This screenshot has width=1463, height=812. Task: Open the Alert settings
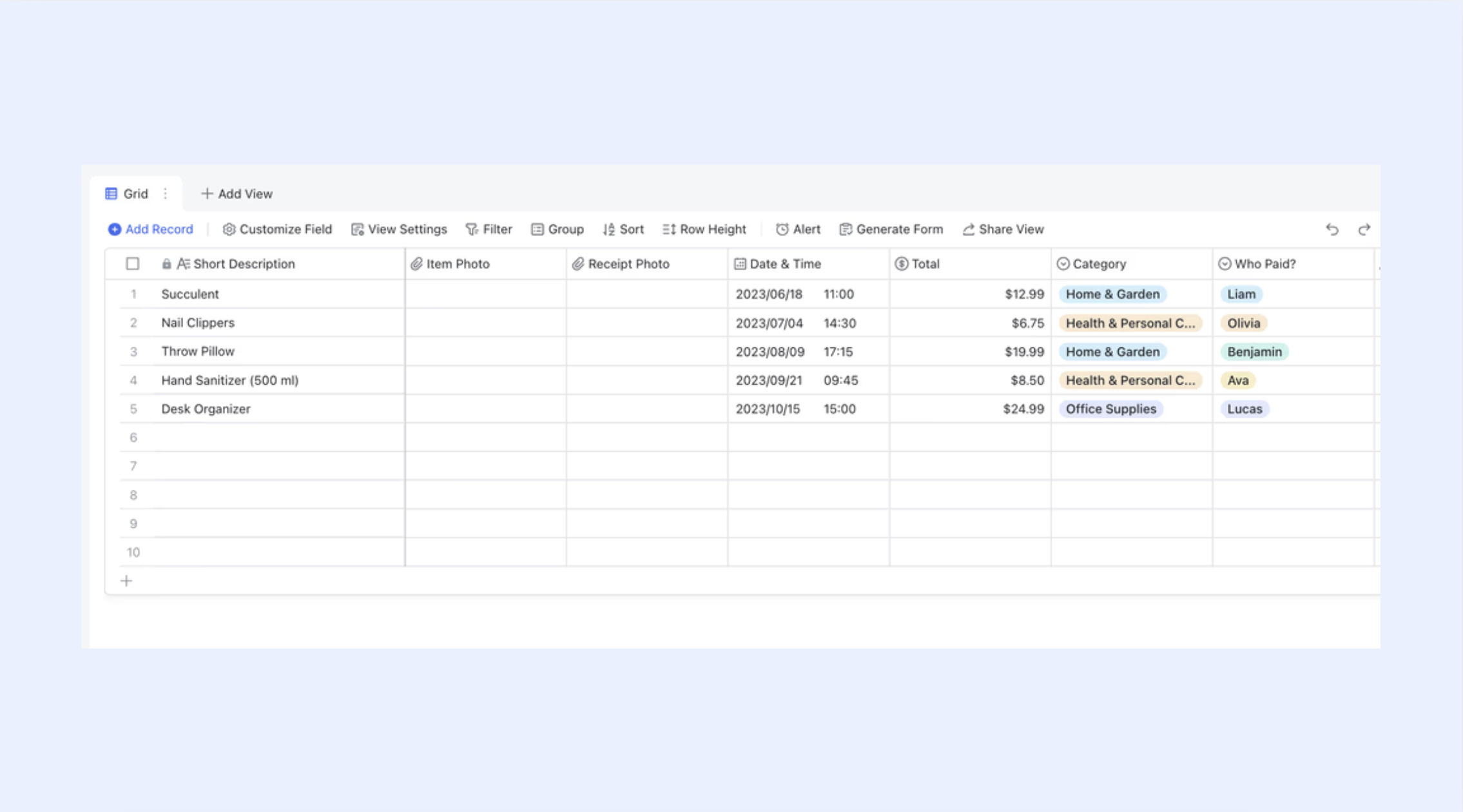click(x=798, y=229)
